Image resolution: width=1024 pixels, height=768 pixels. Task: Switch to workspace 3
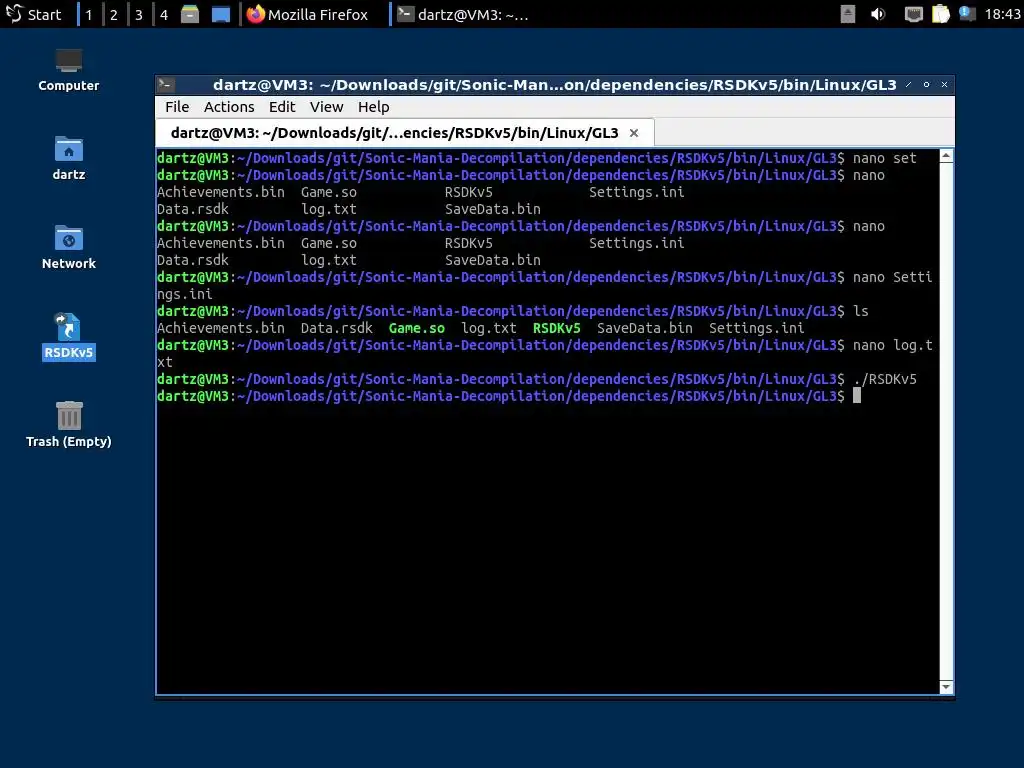pos(138,14)
